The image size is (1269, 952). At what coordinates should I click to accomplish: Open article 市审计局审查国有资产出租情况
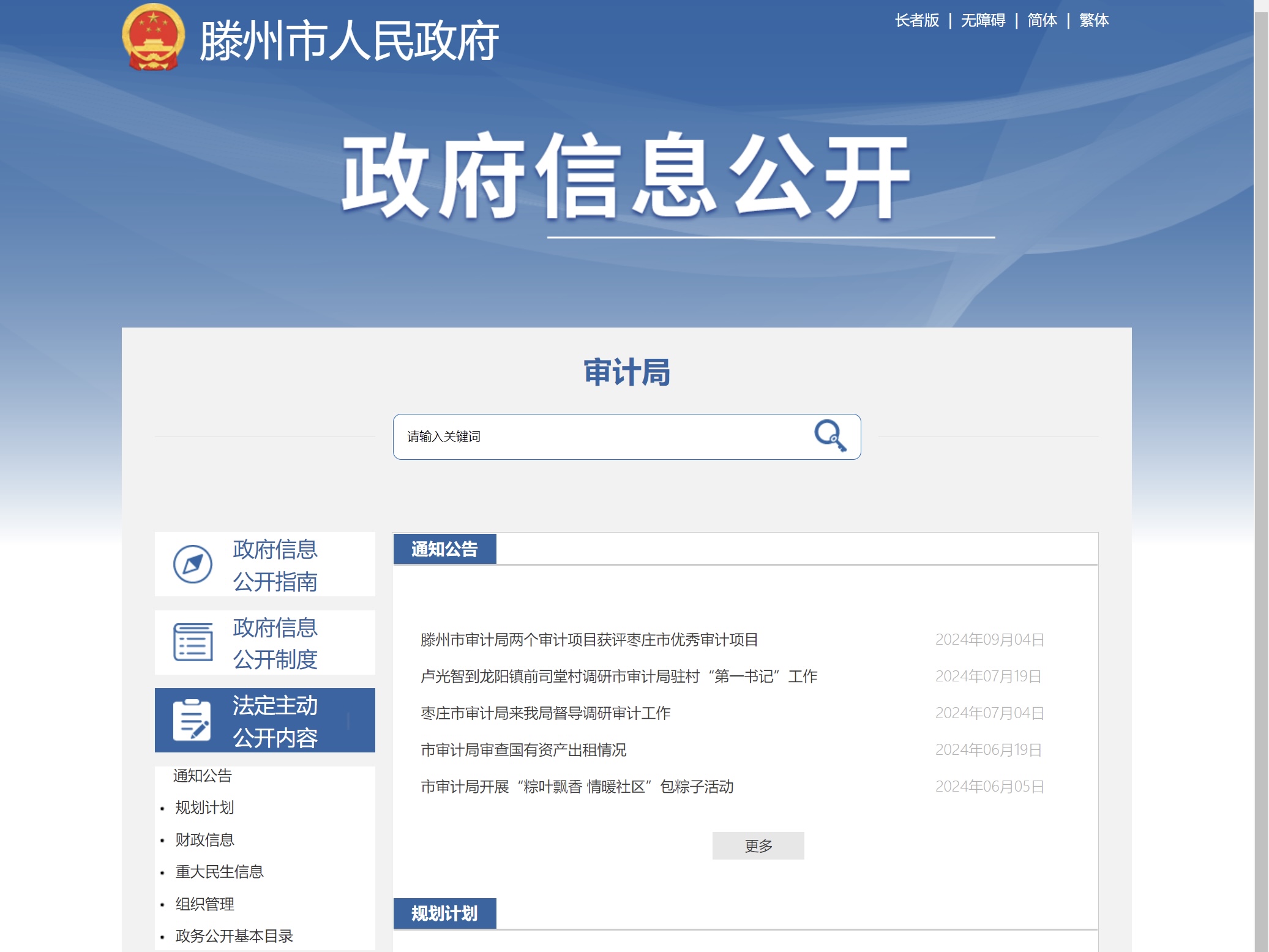[523, 750]
